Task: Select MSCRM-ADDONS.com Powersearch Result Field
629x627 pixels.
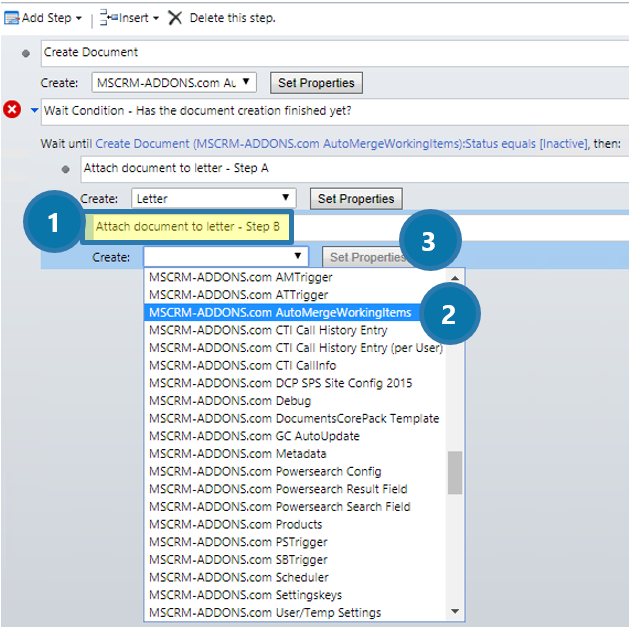Action: tap(295, 489)
